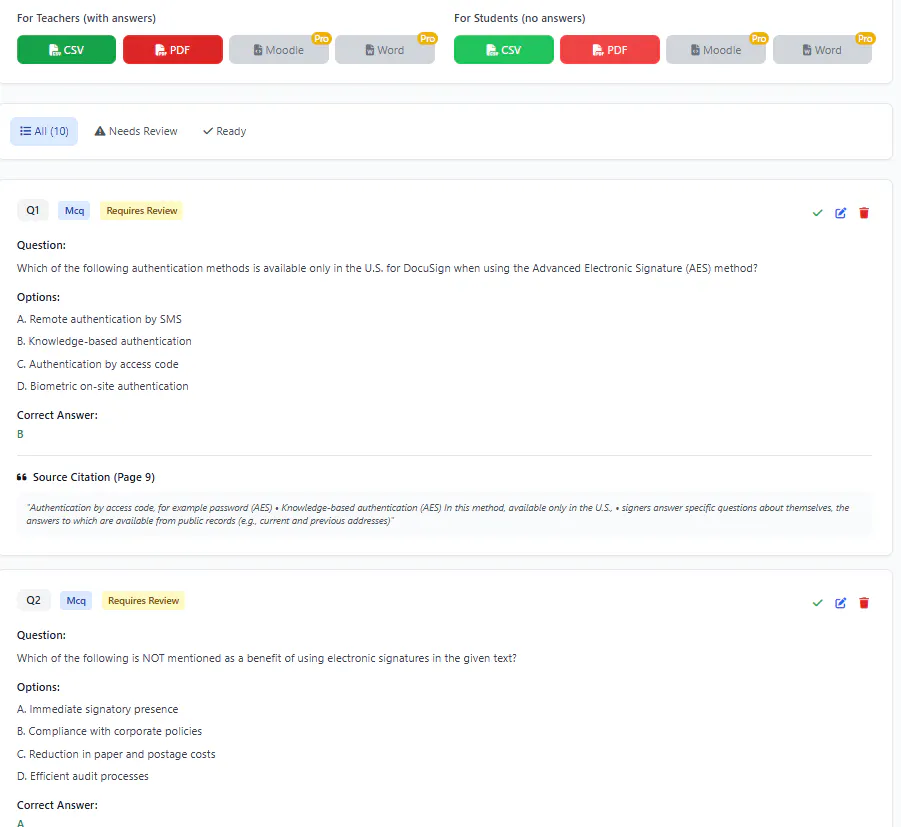Click the students' Word export button
901x827 pixels.
(822, 49)
